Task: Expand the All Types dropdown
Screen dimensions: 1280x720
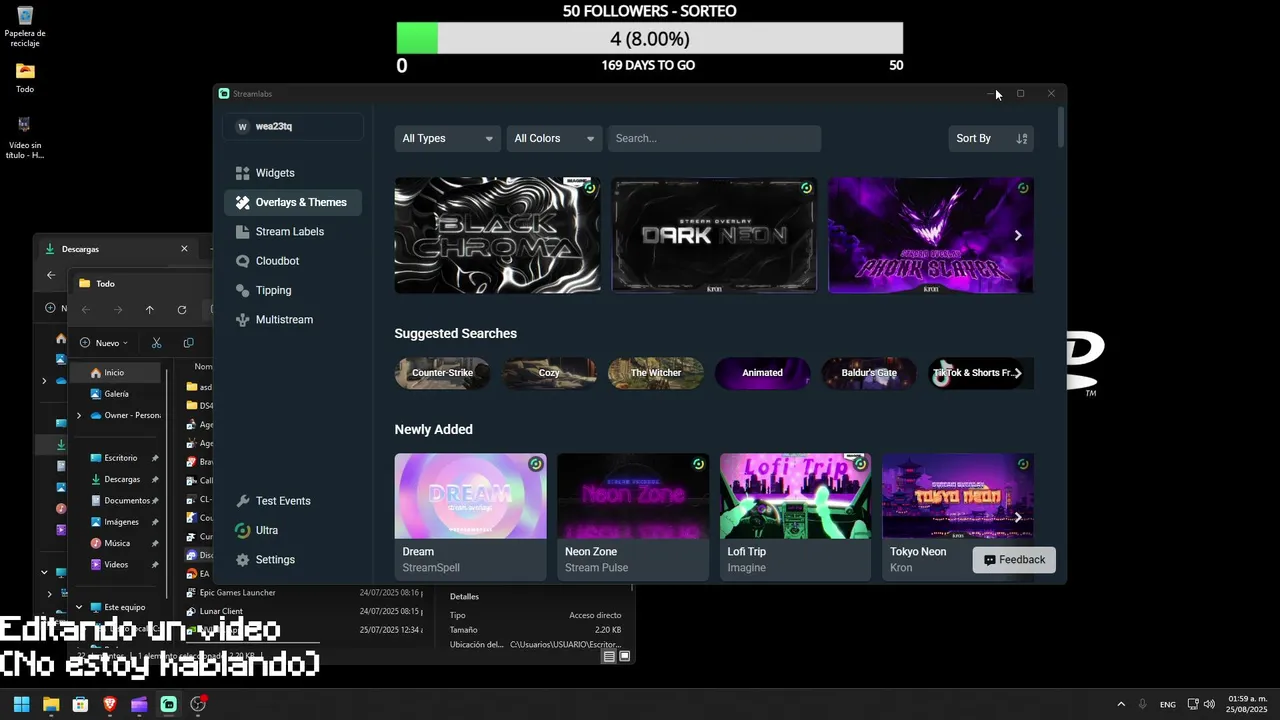Action: (447, 139)
